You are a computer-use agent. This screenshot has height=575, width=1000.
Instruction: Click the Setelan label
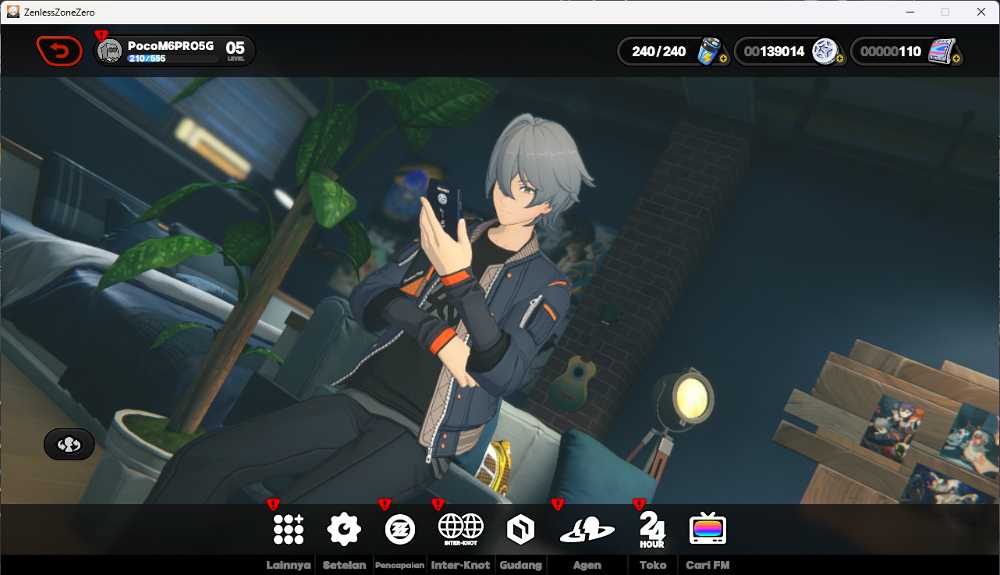[344, 565]
